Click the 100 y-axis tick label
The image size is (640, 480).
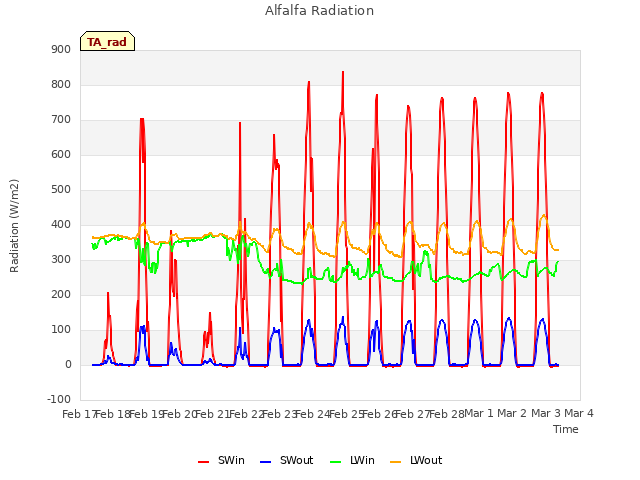(61, 330)
